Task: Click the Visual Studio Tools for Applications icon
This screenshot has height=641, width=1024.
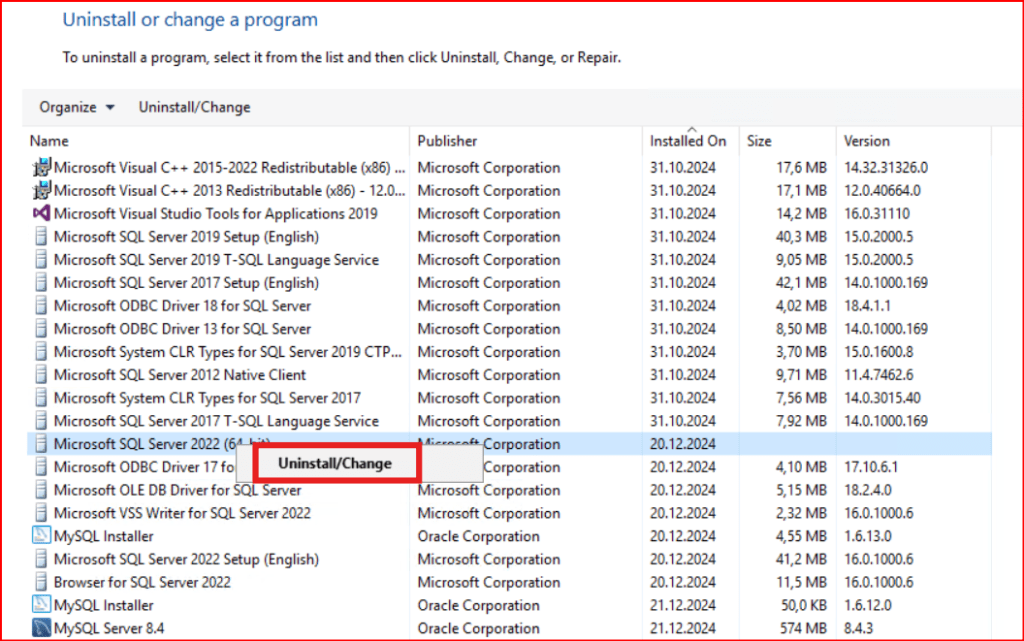Action: 41,214
